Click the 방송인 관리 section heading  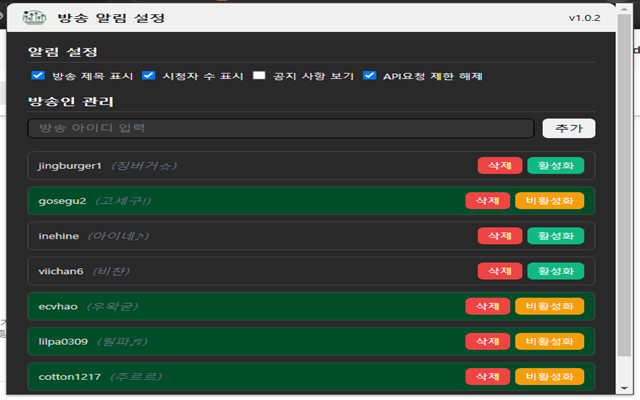[70, 102]
